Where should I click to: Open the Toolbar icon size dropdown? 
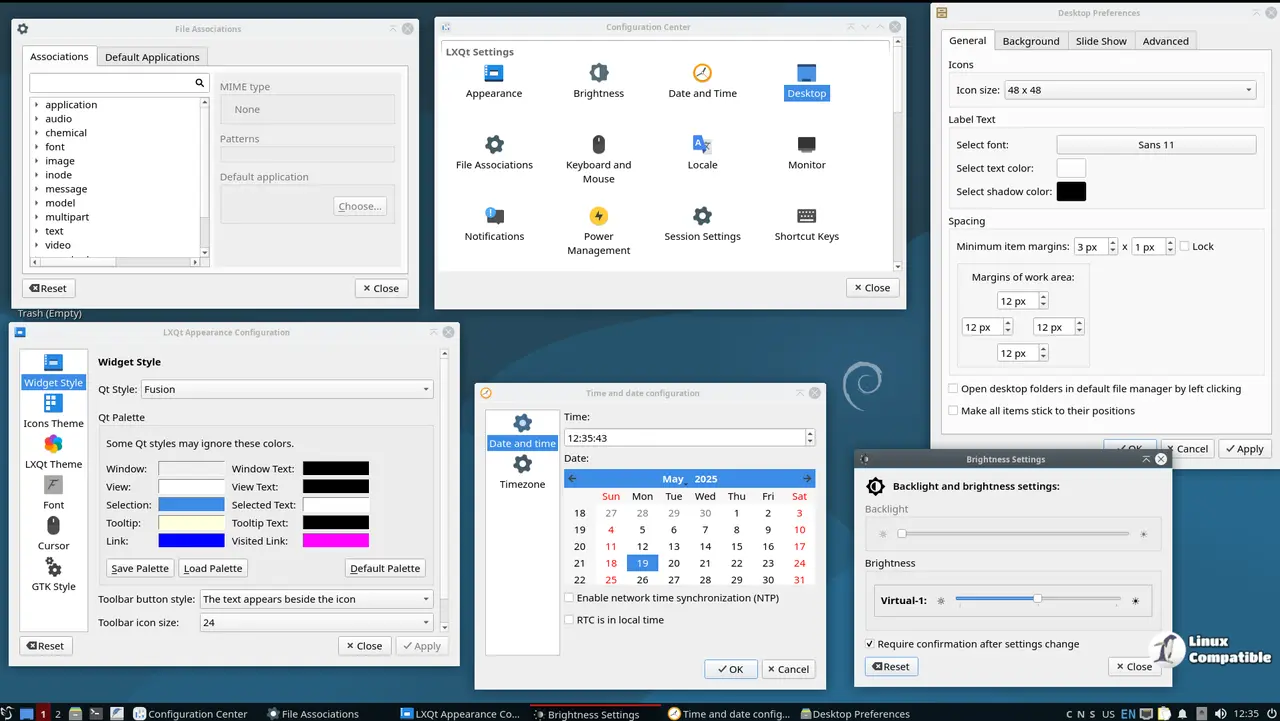316,622
